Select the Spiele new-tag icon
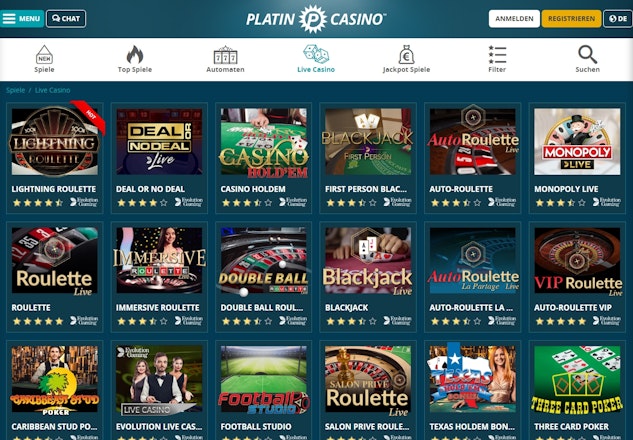The height and width of the screenshot is (440, 633). [44, 55]
